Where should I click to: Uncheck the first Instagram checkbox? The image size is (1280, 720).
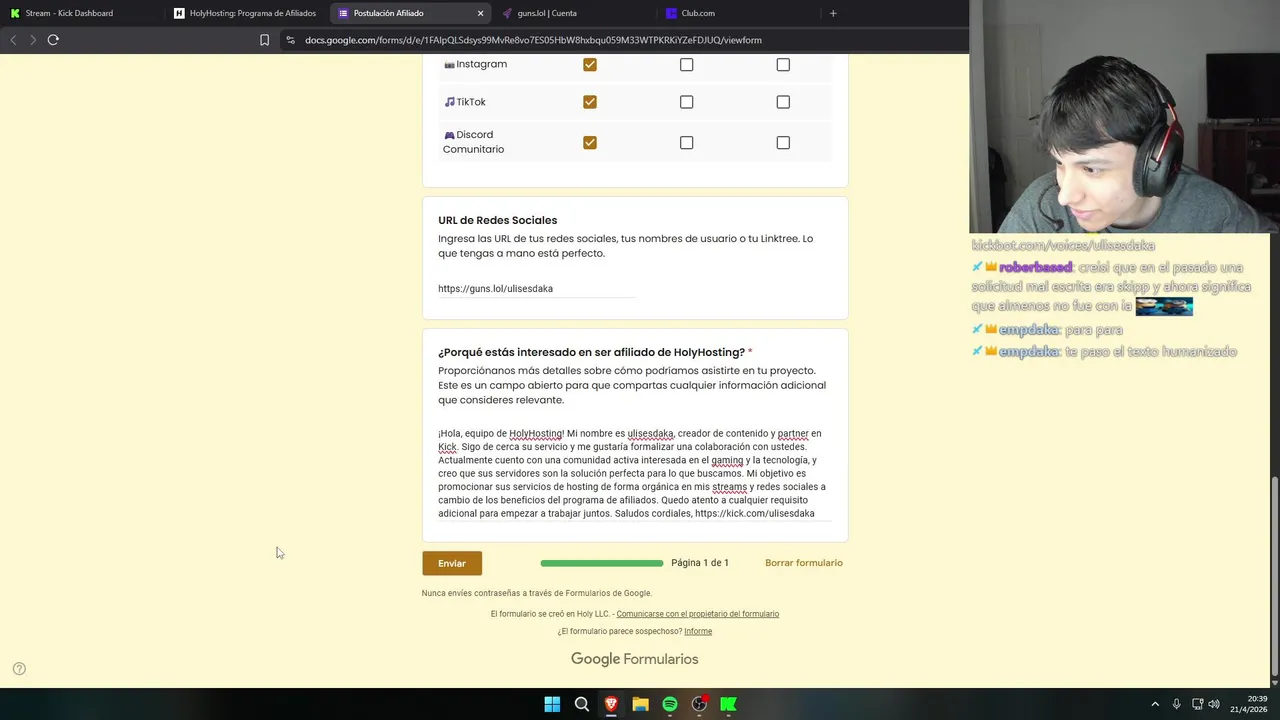590,65
